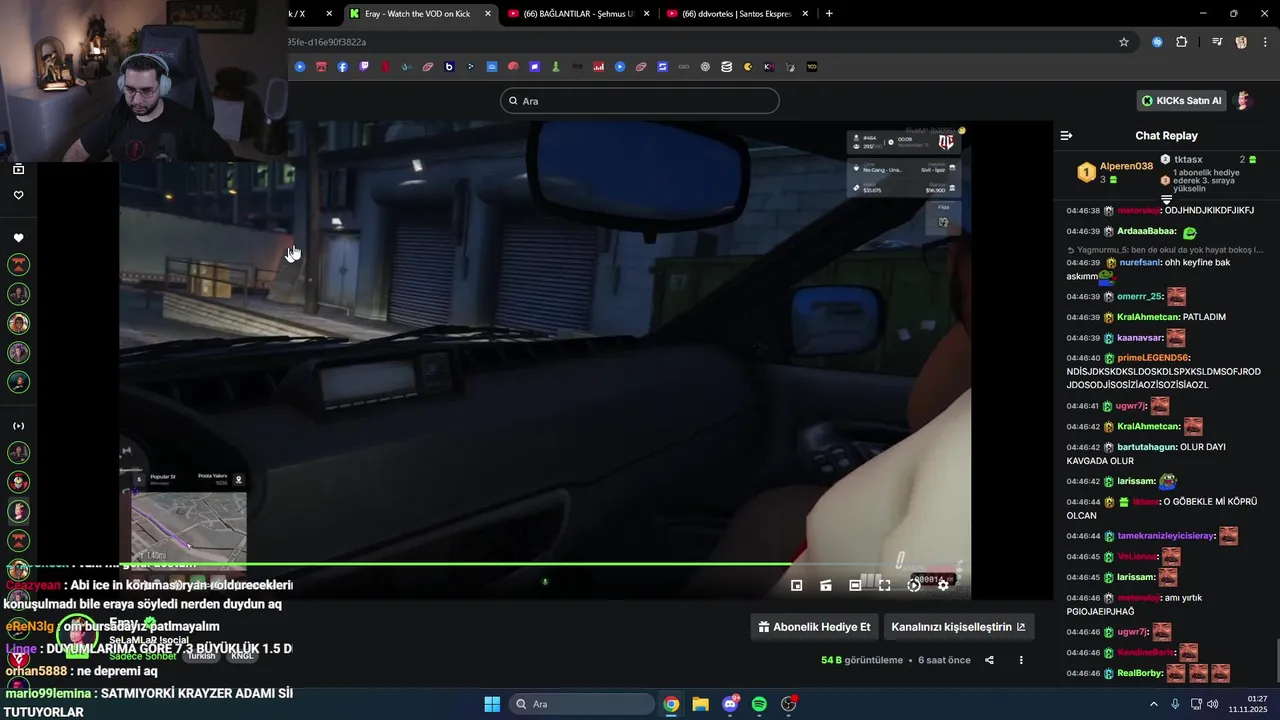Image resolution: width=1280 pixels, height=720 pixels.
Task: Switch video to theater mode
Action: tap(855, 585)
